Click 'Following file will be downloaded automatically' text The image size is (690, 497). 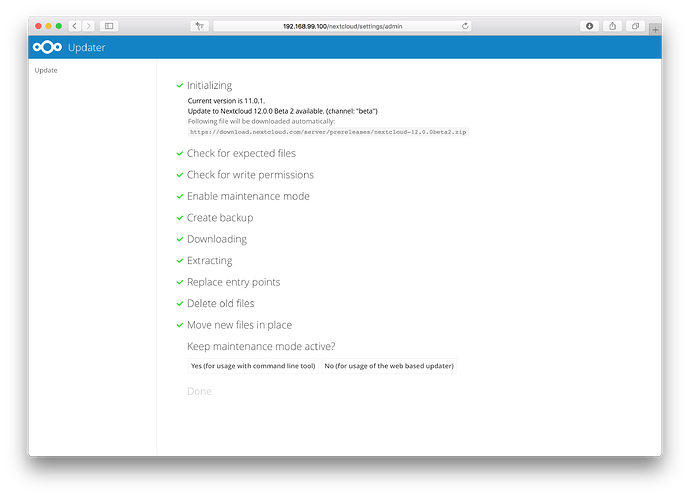(x=261, y=121)
